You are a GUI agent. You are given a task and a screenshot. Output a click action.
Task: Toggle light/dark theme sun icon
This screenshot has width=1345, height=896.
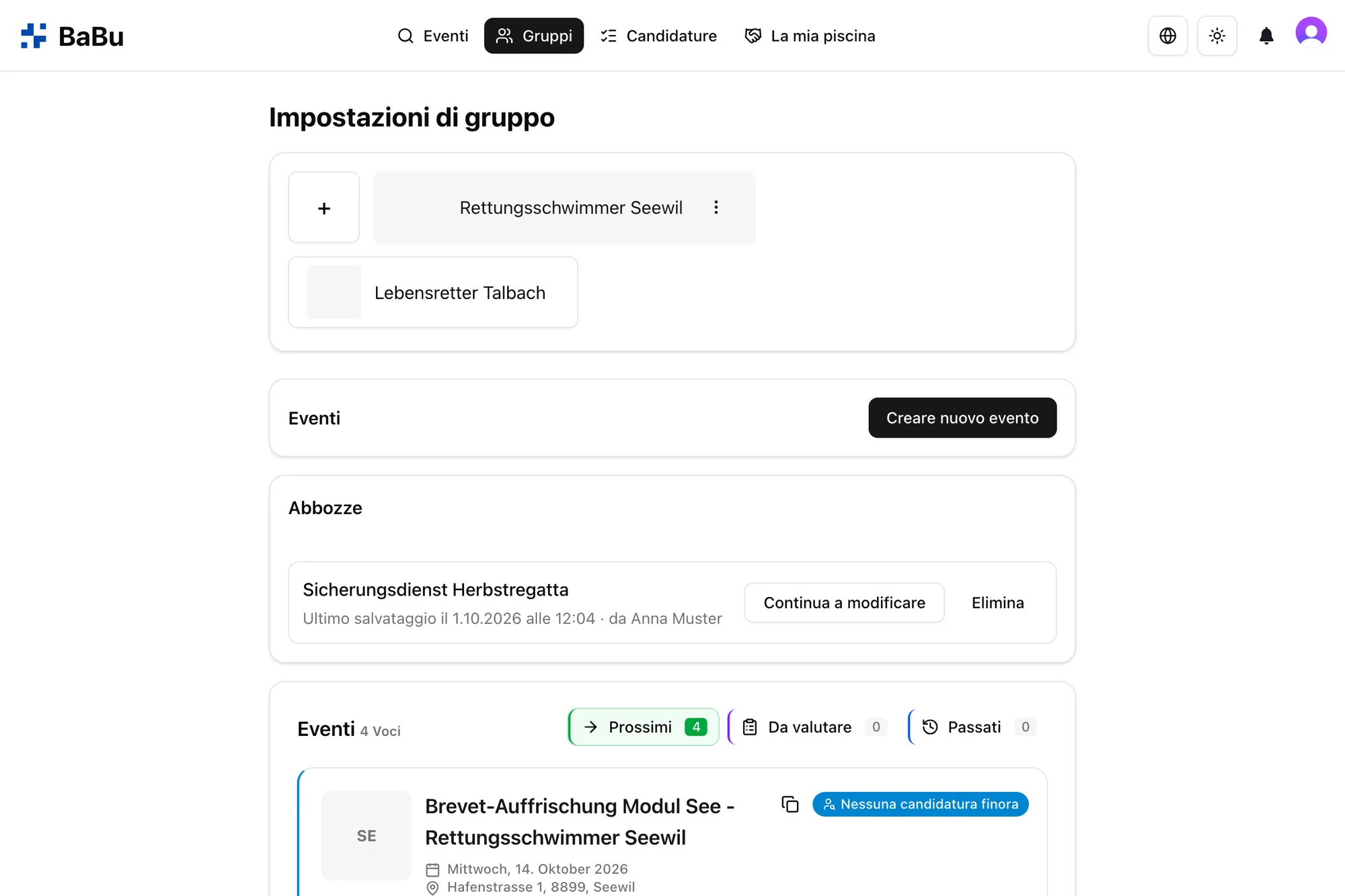pos(1217,36)
